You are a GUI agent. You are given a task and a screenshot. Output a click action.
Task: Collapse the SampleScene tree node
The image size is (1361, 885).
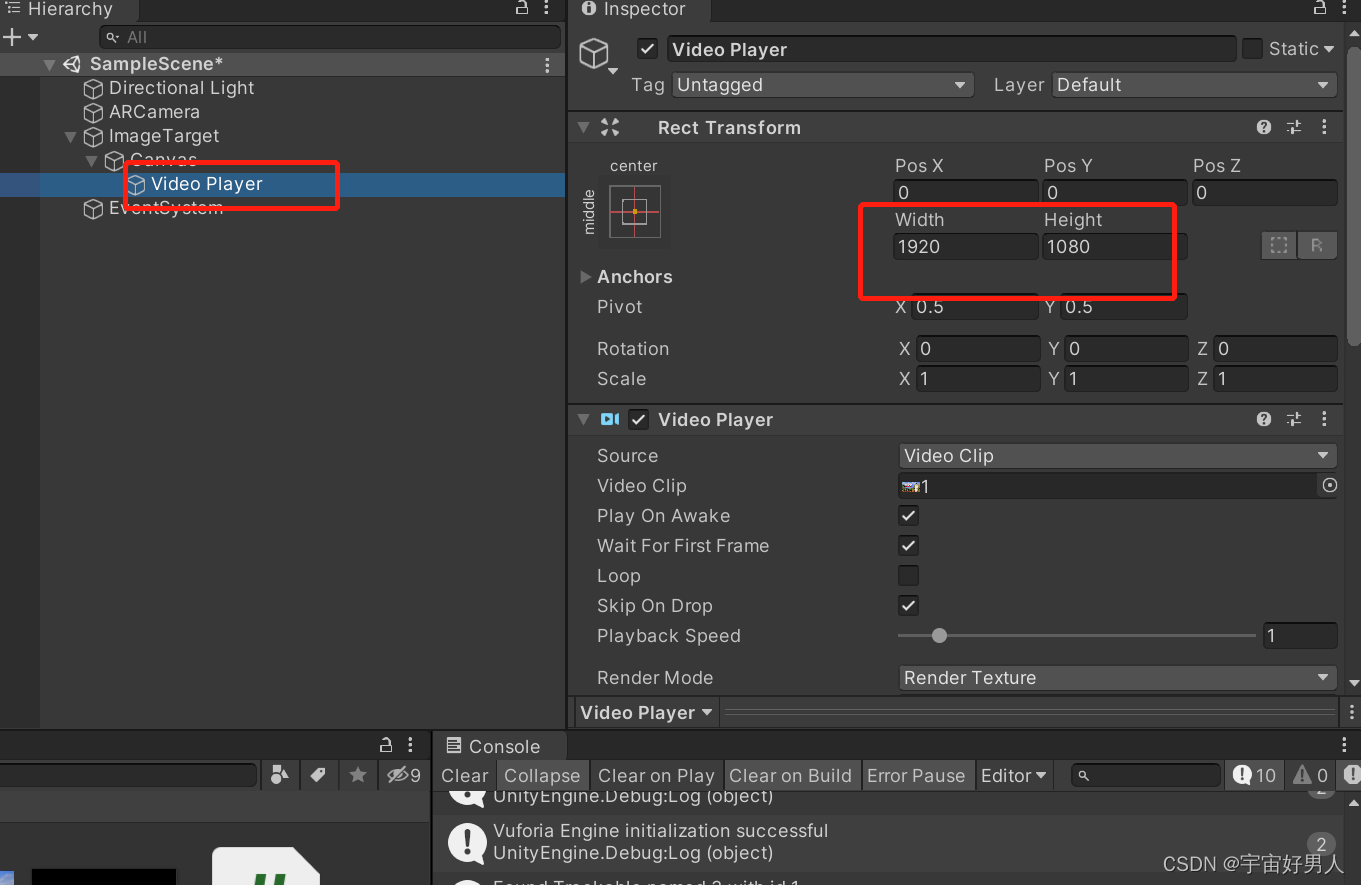tap(49, 64)
